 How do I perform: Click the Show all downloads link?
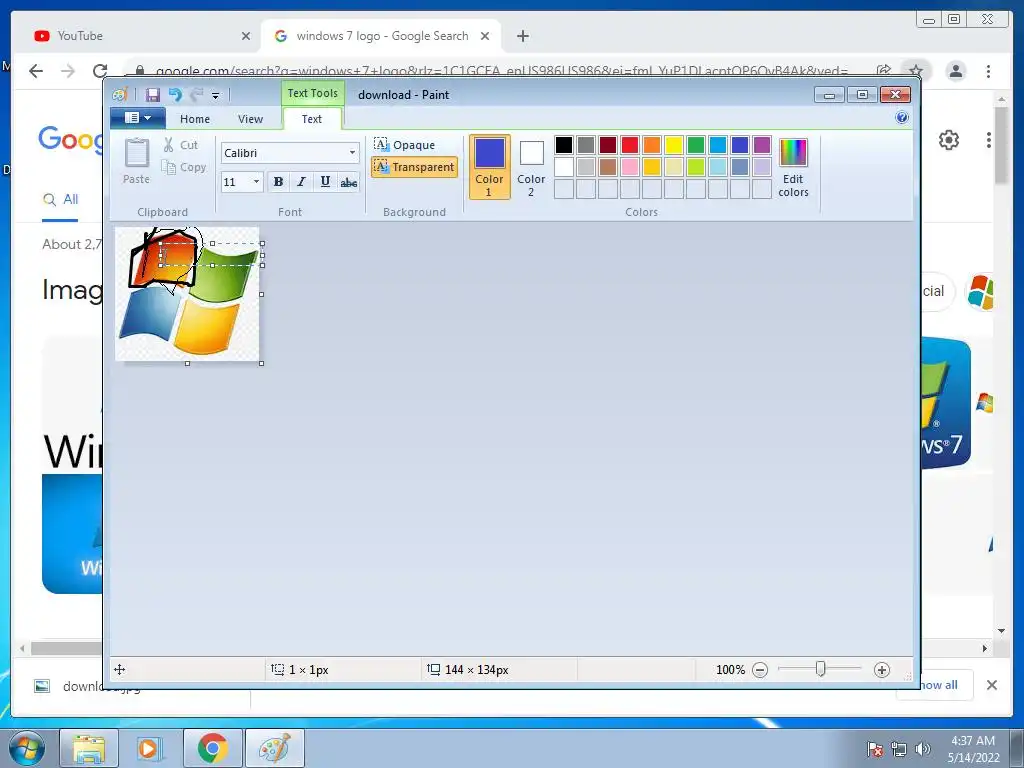click(938, 684)
